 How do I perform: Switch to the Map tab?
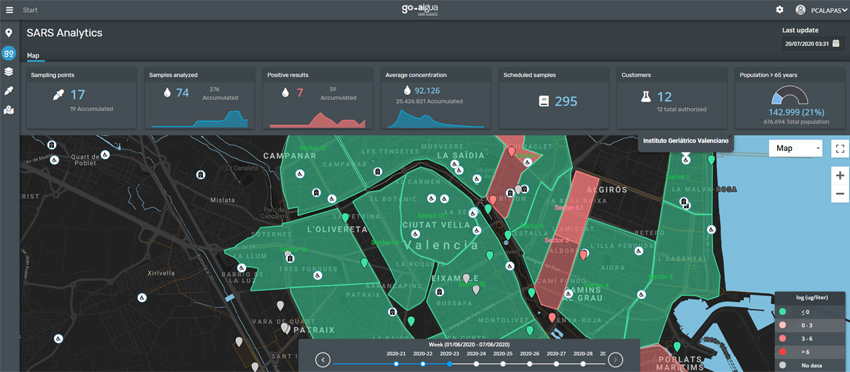33,55
